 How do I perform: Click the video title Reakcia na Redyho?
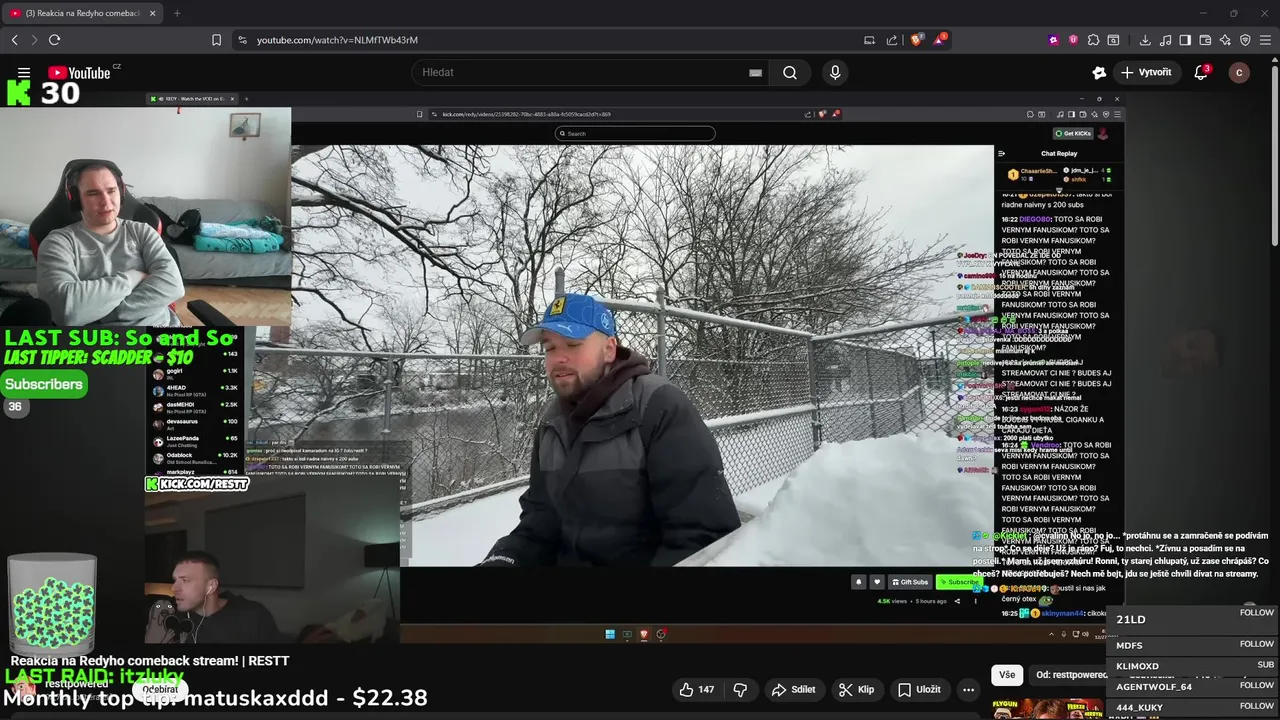click(150, 660)
